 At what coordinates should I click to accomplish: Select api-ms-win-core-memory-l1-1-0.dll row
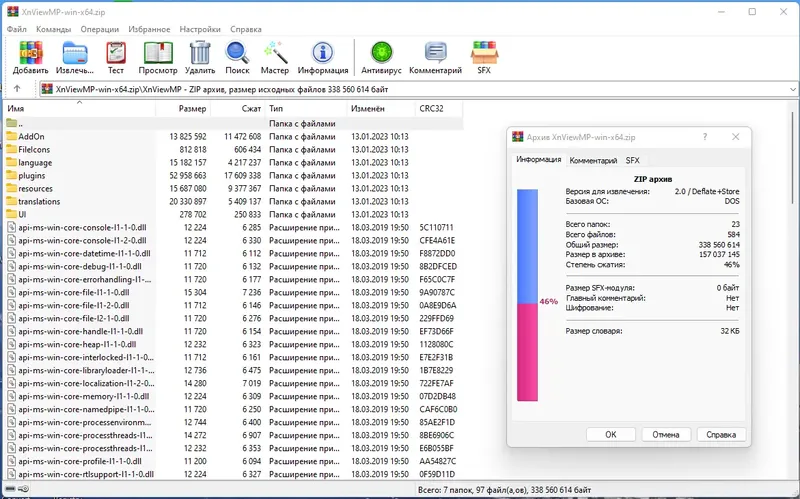click(234, 396)
